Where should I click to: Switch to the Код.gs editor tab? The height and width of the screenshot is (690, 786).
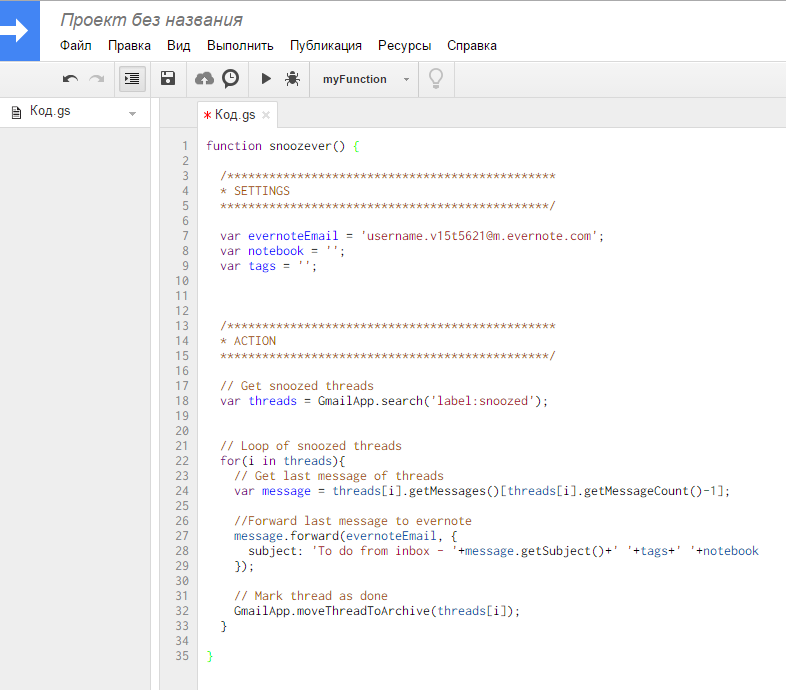point(235,115)
